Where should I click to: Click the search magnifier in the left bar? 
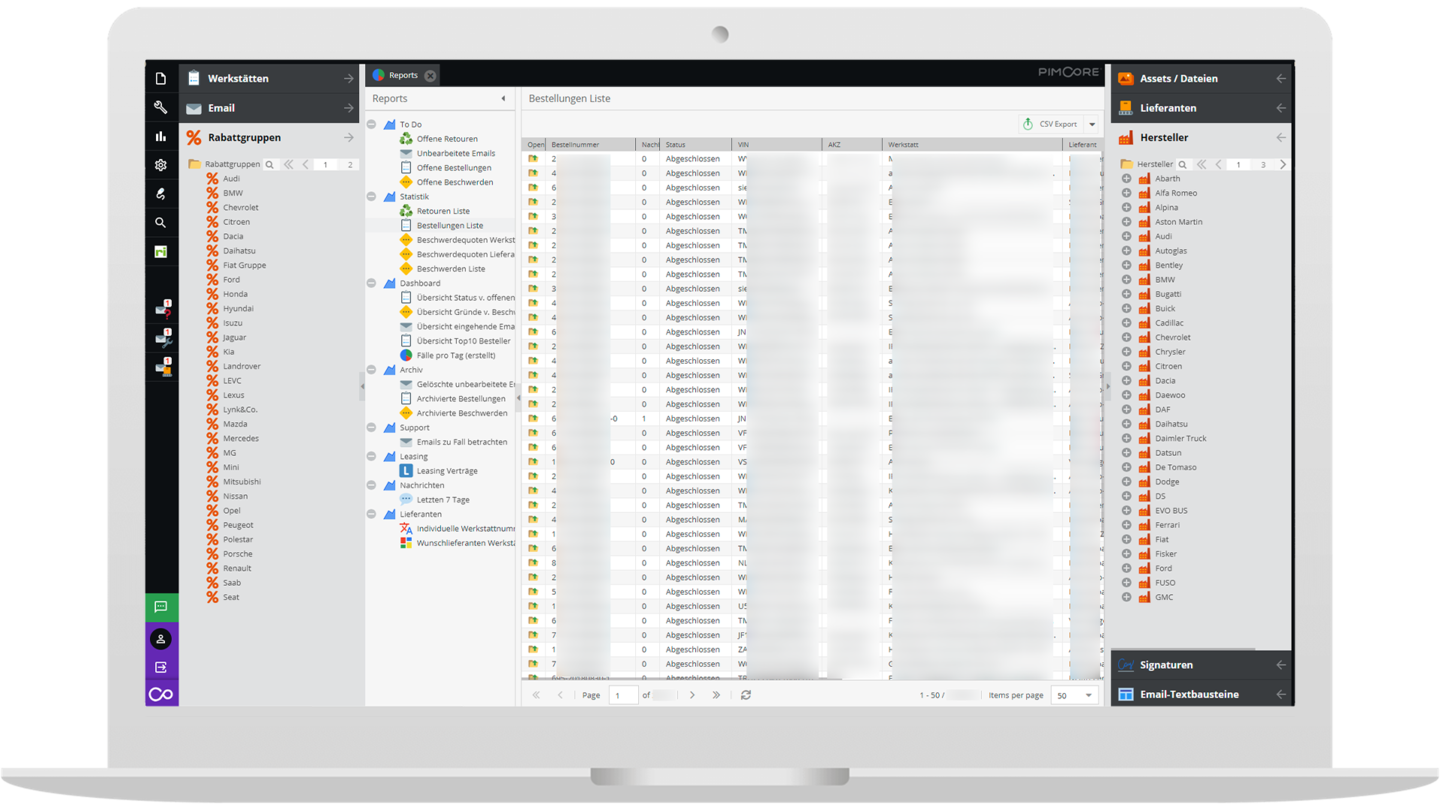coord(161,222)
